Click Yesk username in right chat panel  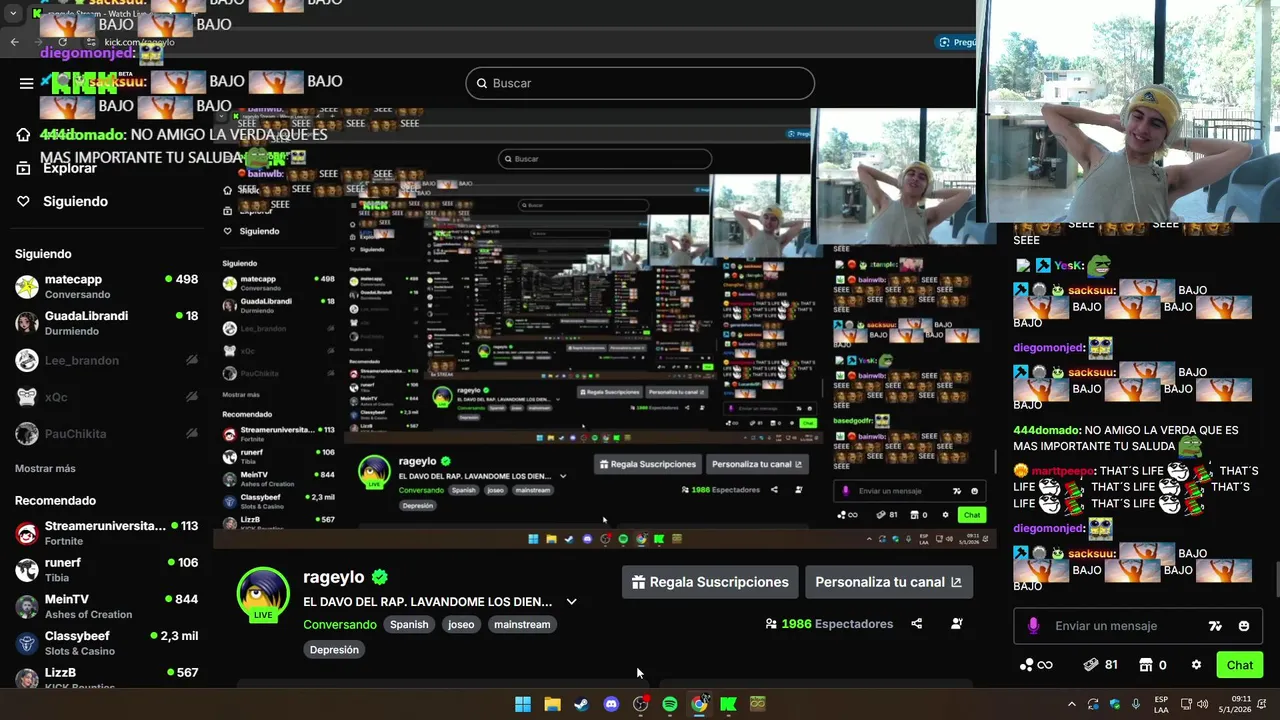[x=1067, y=266]
